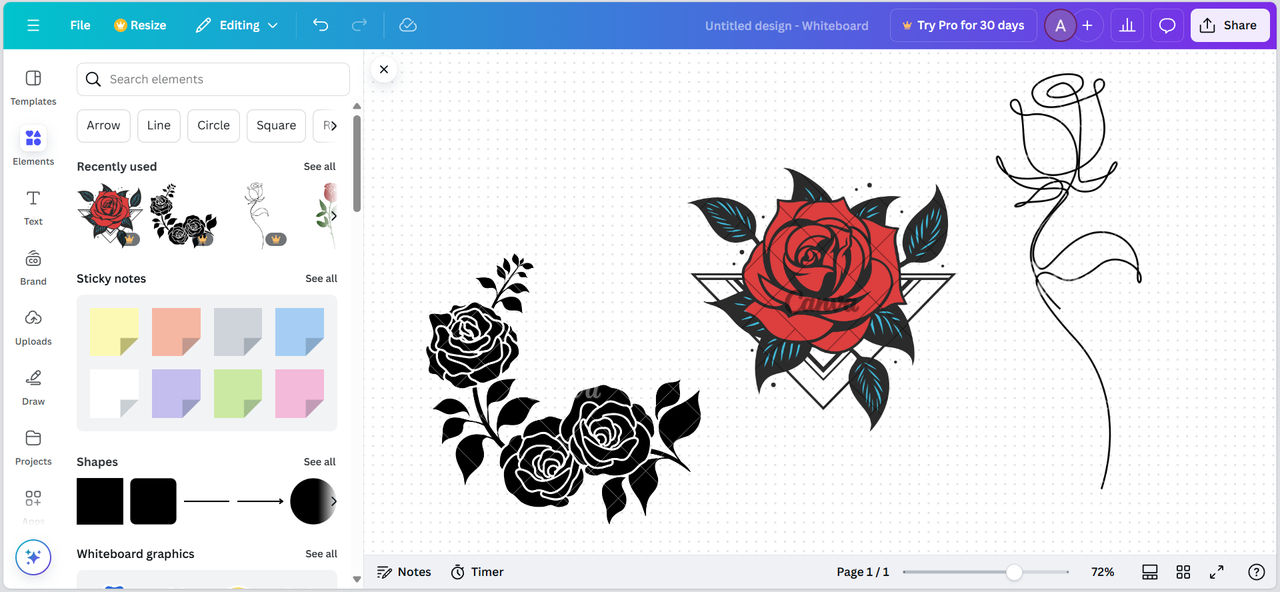Add the gray sticky note
Viewport: 1280px width, 592px height.
coord(238,332)
